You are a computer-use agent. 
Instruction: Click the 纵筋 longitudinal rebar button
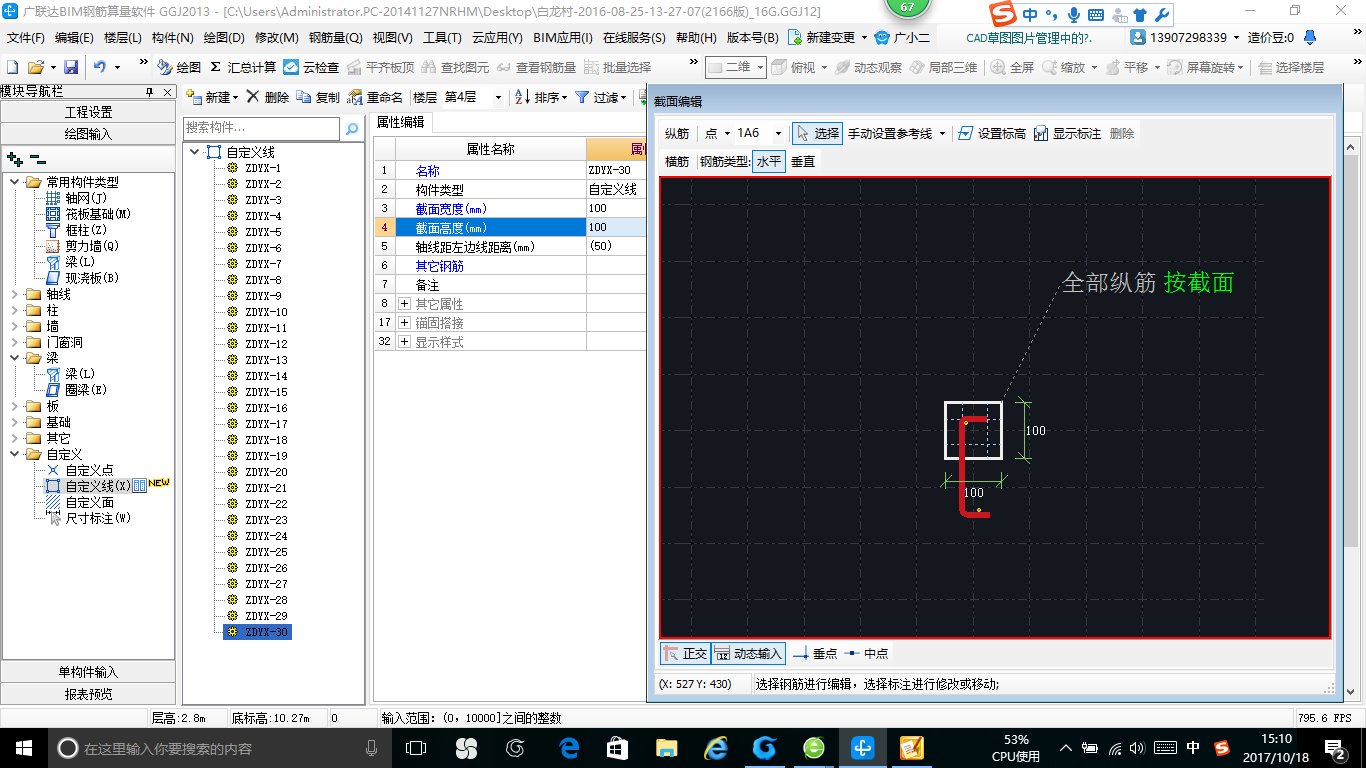click(x=677, y=133)
